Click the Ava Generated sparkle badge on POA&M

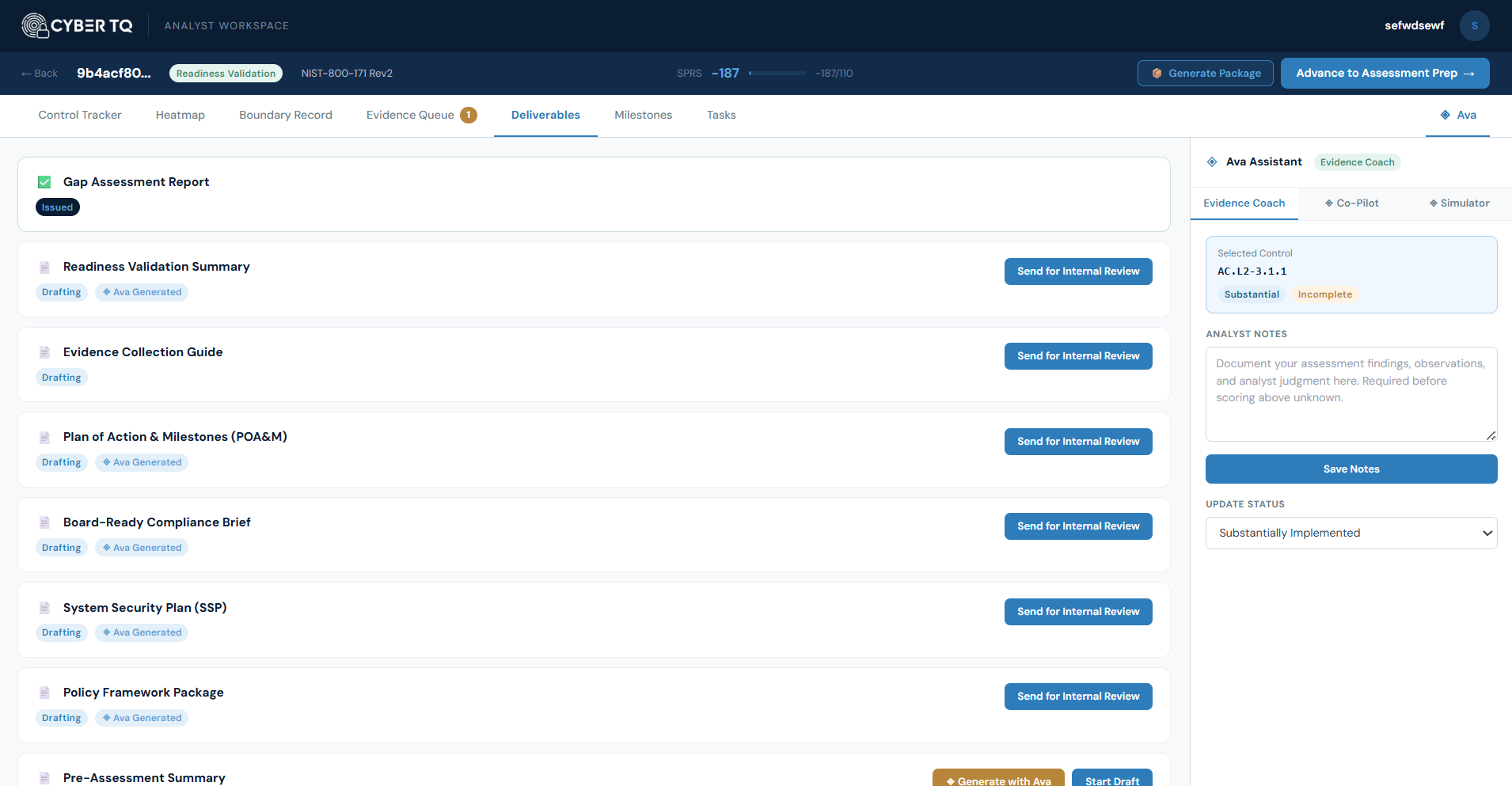click(x=106, y=462)
